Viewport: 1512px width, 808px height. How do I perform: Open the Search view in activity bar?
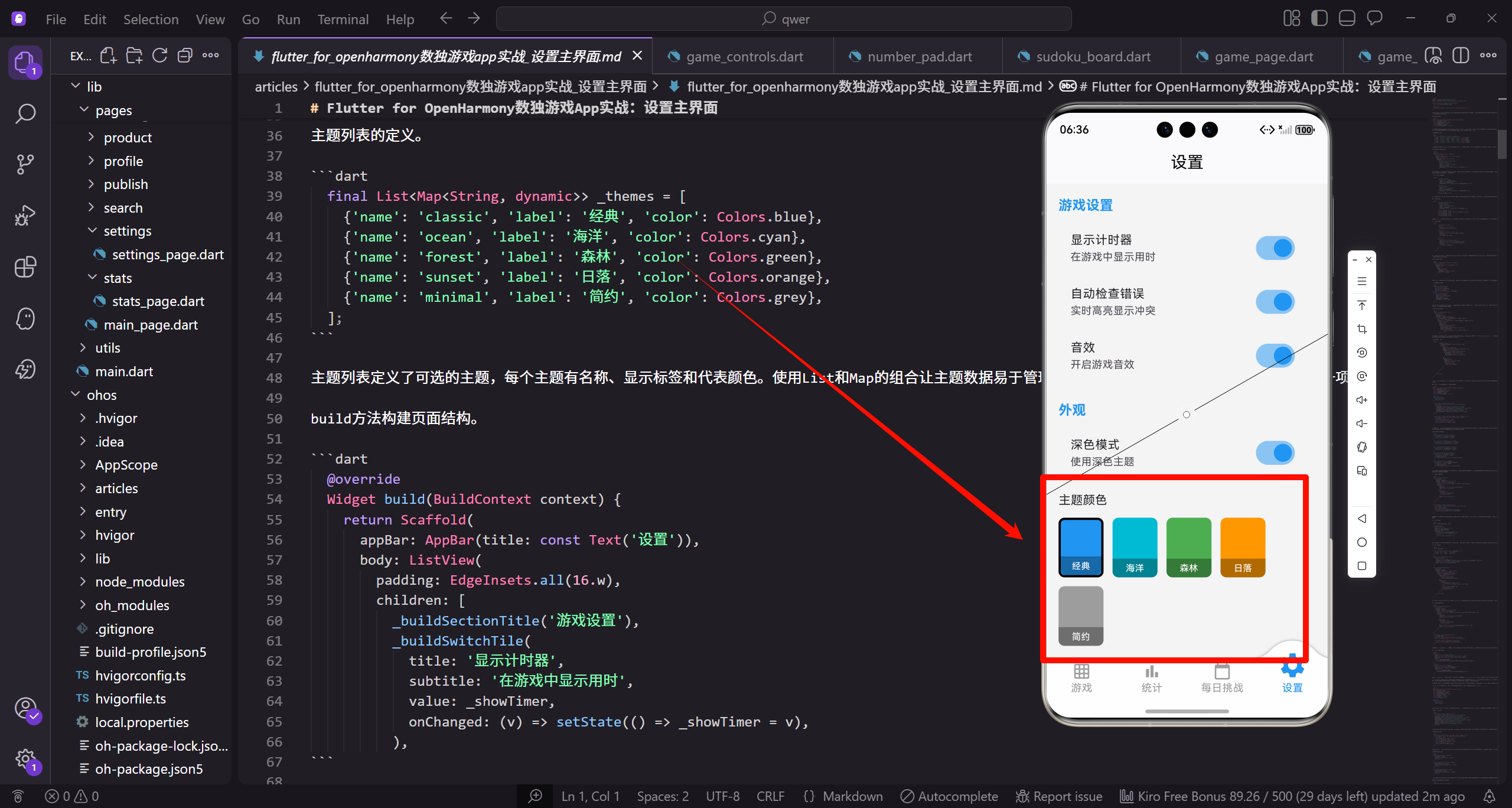click(25, 113)
